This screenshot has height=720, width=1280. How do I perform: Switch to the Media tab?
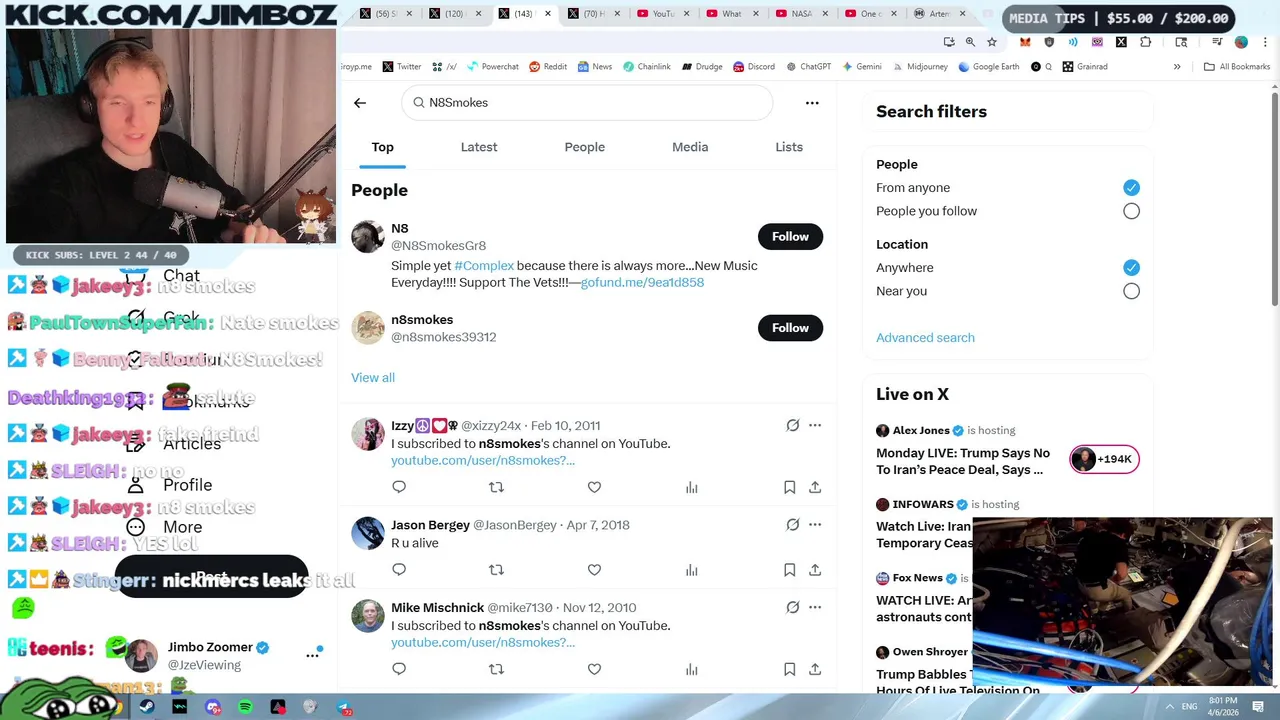click(690, 147)
